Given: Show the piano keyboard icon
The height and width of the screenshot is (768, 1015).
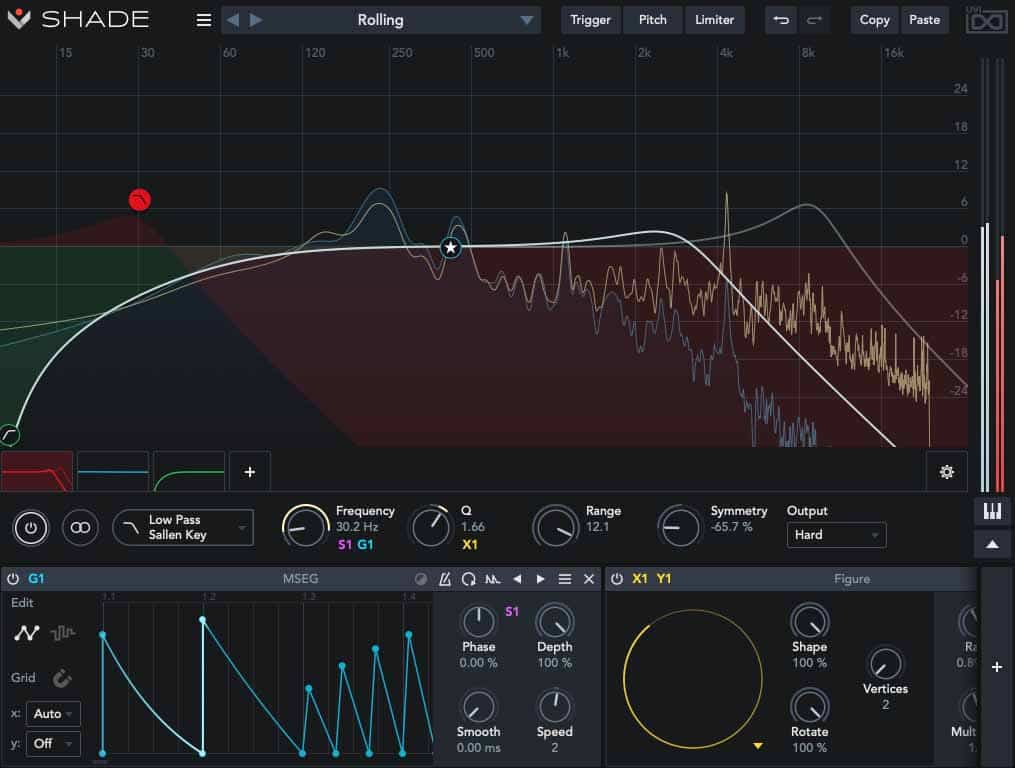Looking at the screenshot, I should 992,511.
